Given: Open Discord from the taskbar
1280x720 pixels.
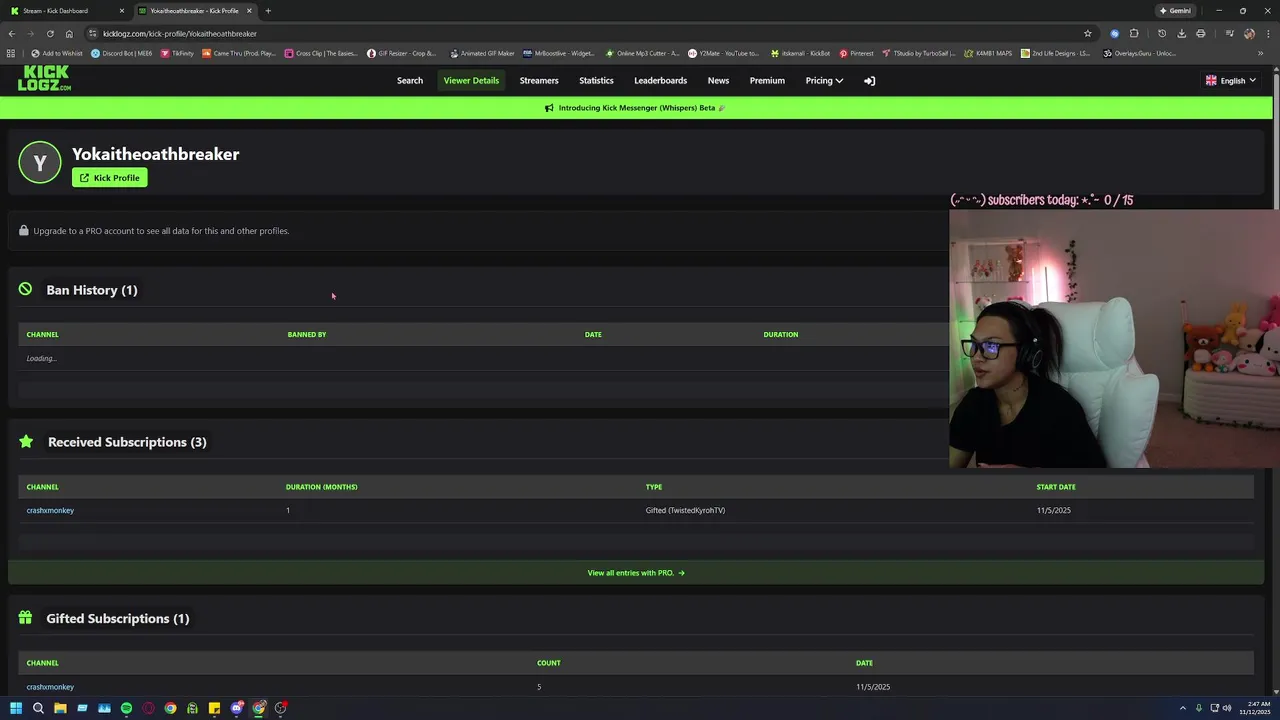Looking at the screenshot, I should click(x=237, y=708).
